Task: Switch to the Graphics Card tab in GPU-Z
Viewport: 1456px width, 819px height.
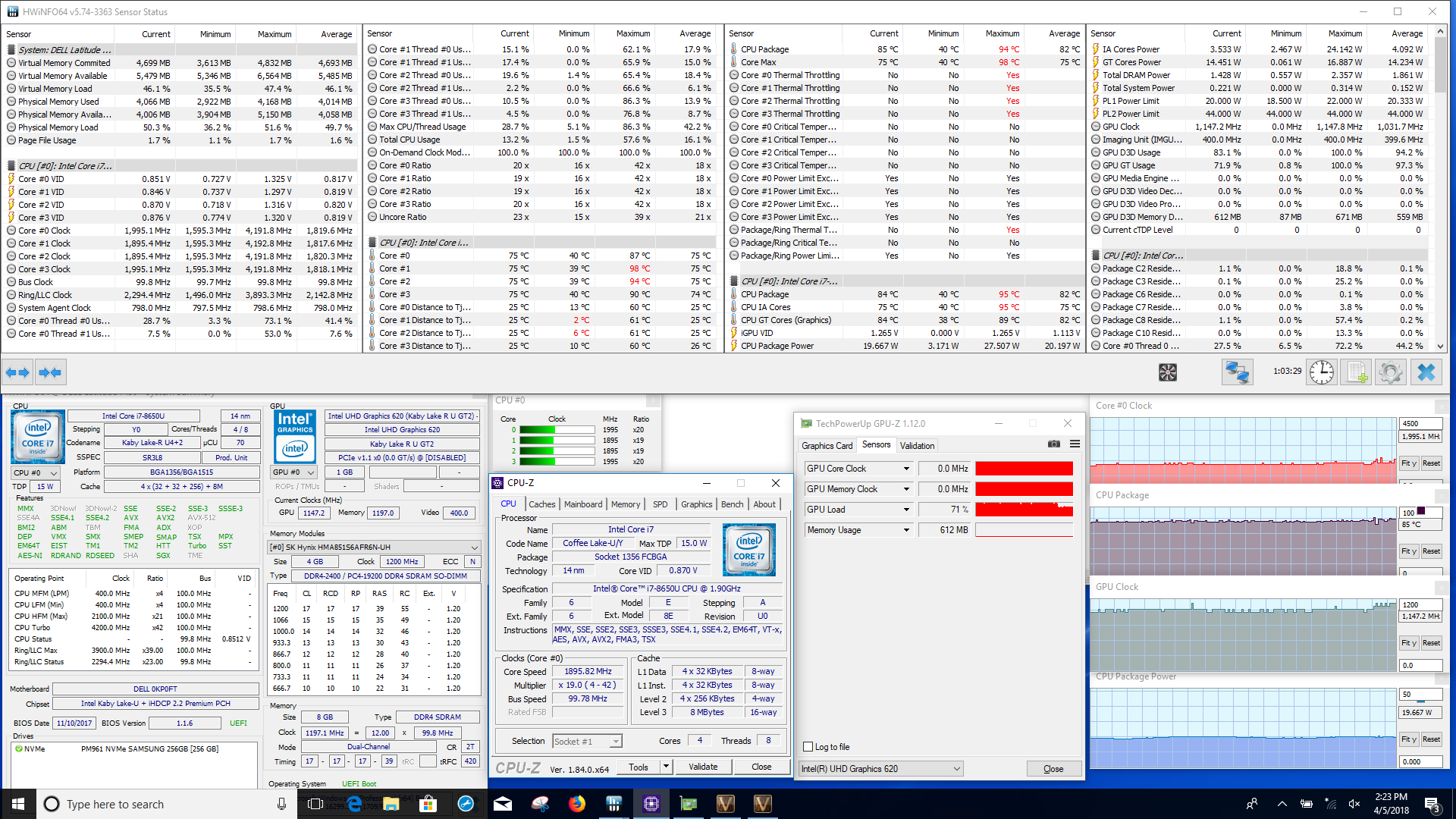Action: pos(827,446)
